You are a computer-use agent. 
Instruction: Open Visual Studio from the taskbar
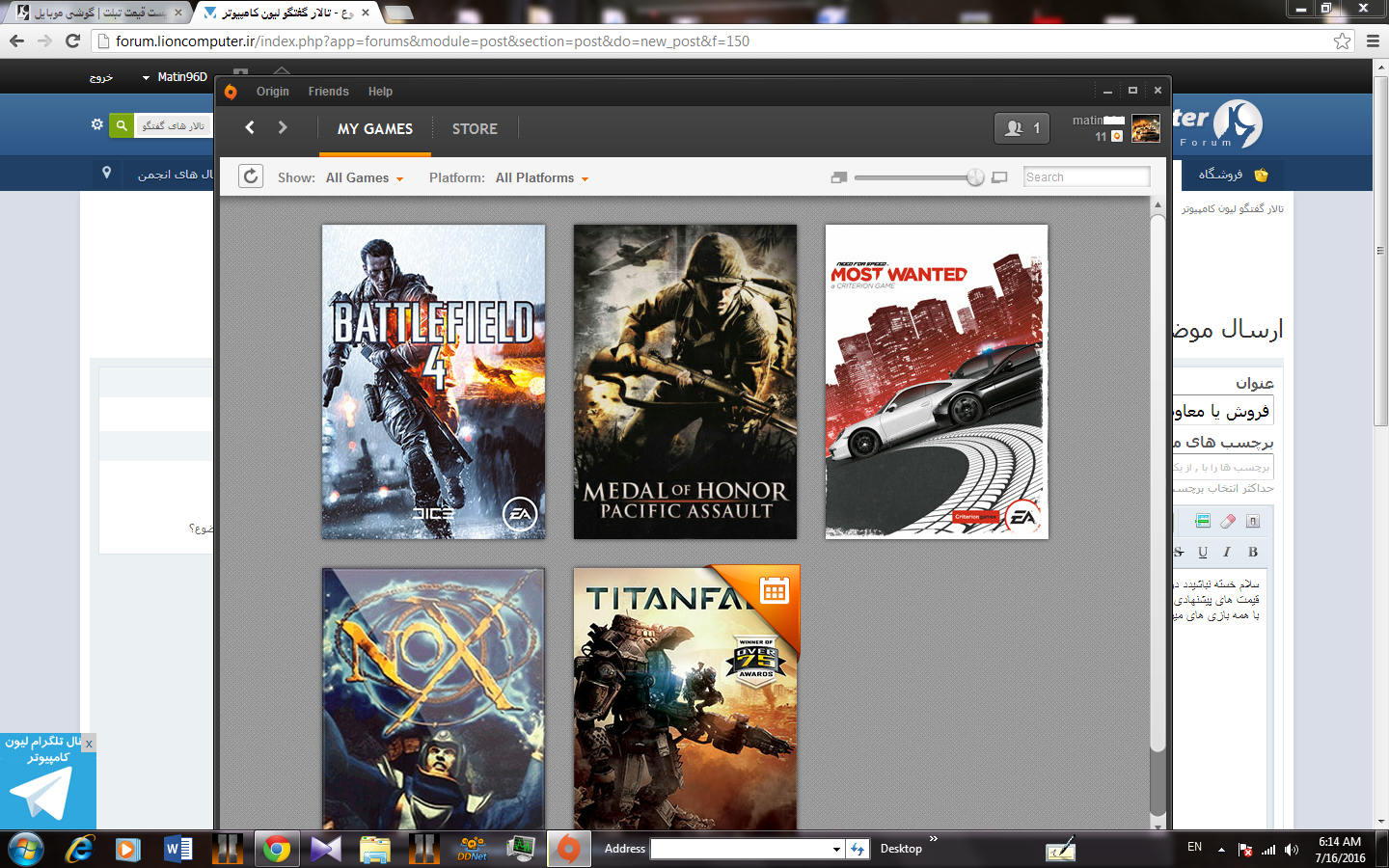[326, 849]
